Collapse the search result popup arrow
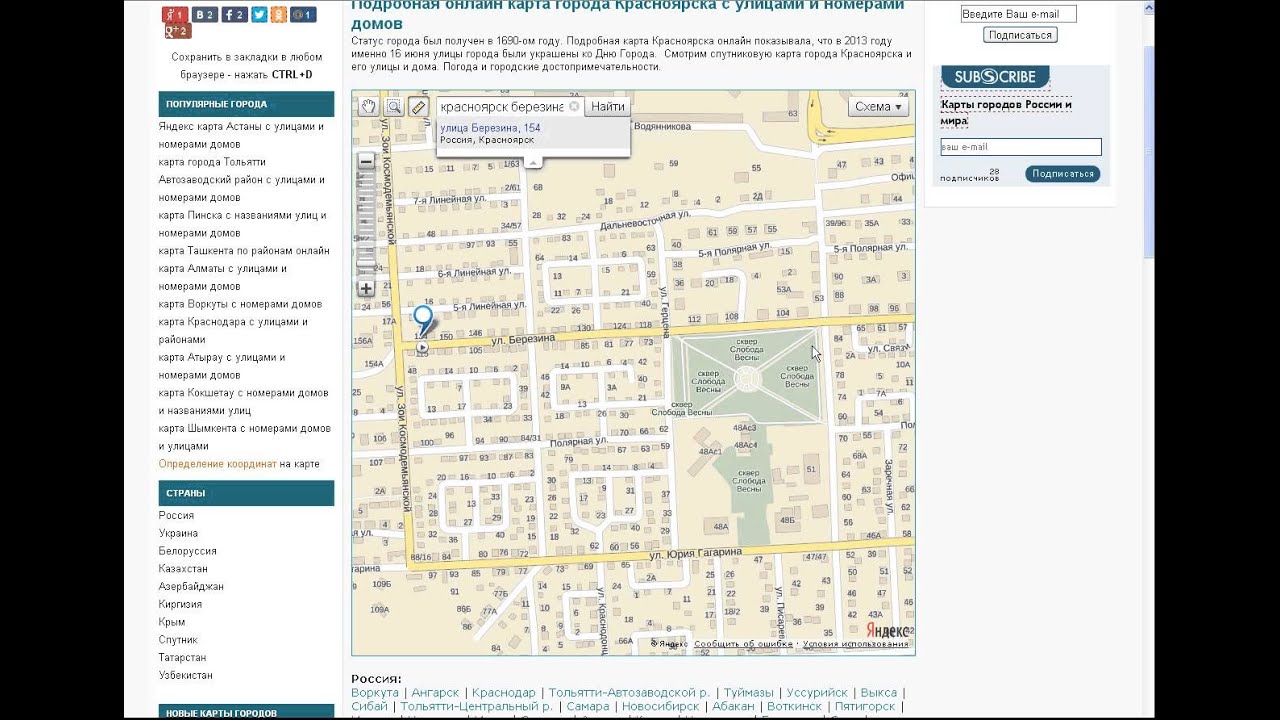The height and width of the screenshot is (720, 1280). [533, 161]
